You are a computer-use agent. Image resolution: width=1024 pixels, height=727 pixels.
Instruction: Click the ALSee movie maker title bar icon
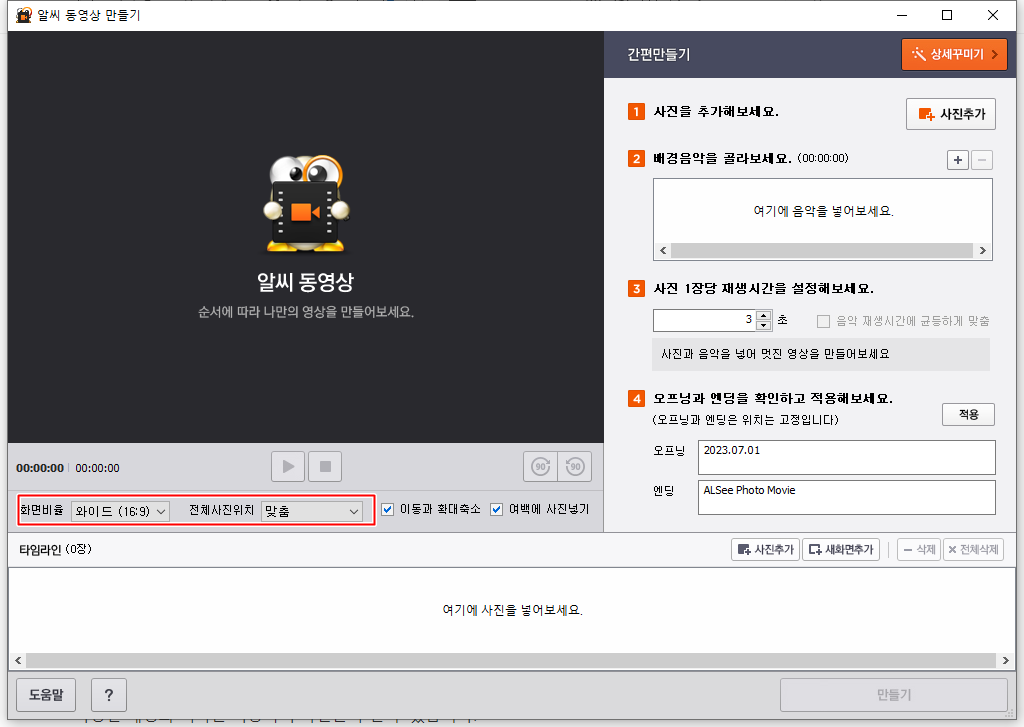point(24,15)
